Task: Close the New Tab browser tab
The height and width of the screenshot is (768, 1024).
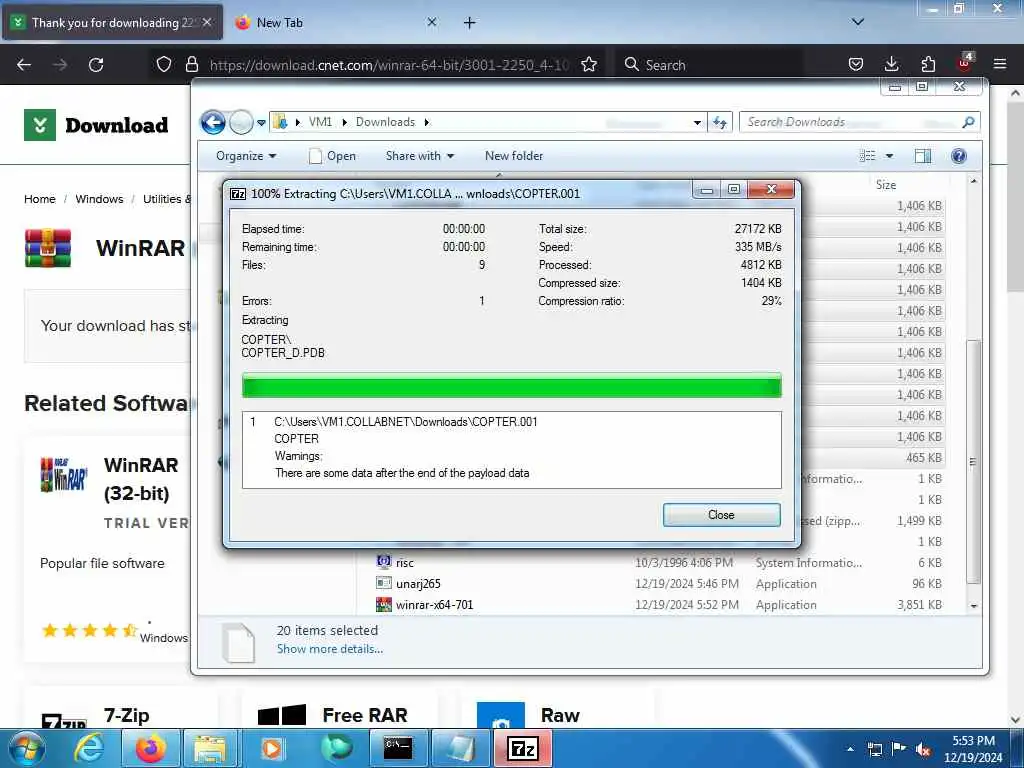Action: tap(432, 22)
